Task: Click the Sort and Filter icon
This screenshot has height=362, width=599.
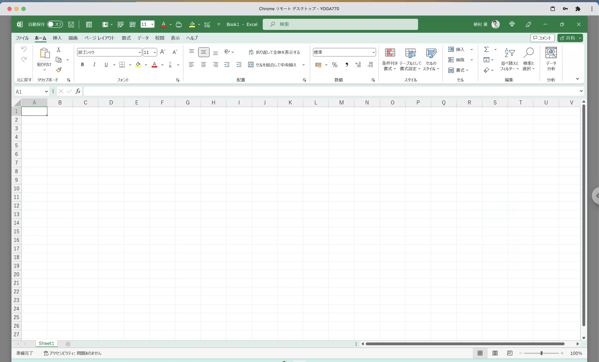Action: (x=509, y=53)
